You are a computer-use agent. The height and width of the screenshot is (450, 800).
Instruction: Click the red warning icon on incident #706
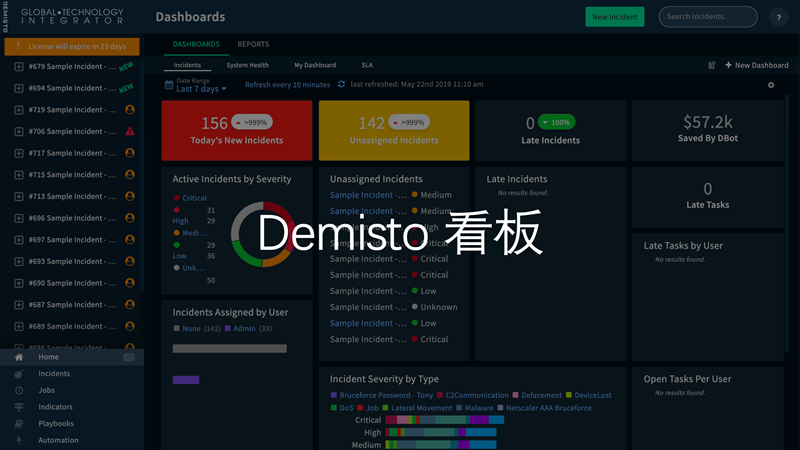130,131
